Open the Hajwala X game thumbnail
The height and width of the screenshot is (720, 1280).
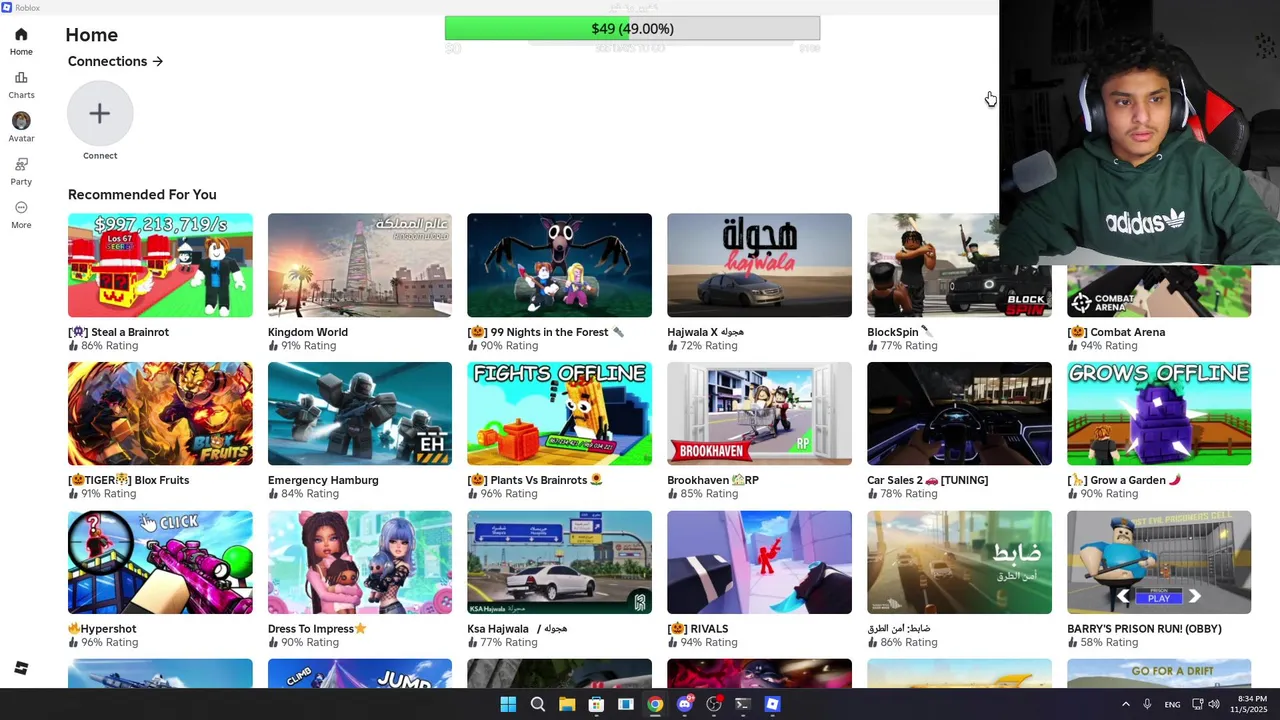click(x=759, y=265)
